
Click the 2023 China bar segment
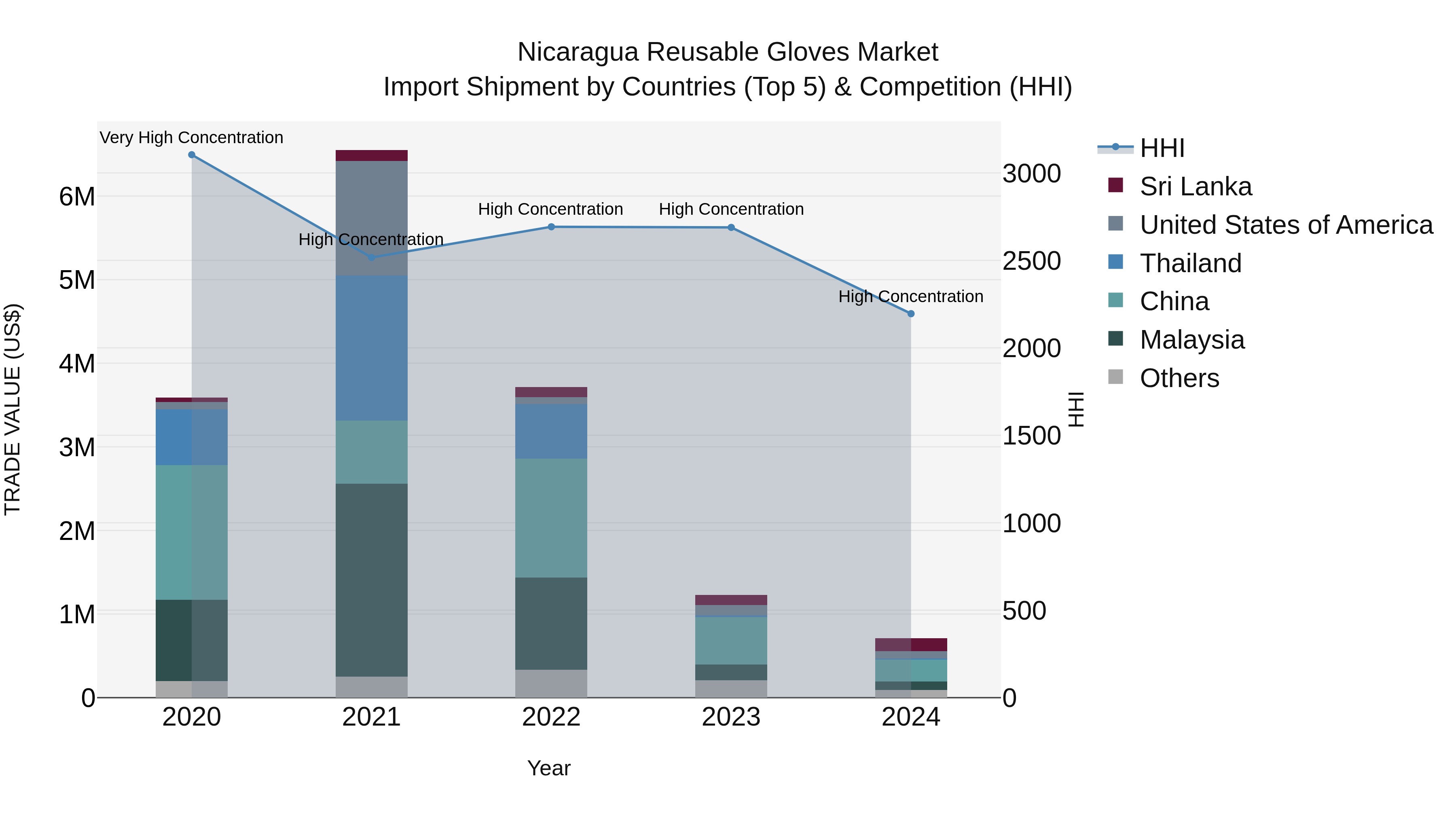point(731,641)
